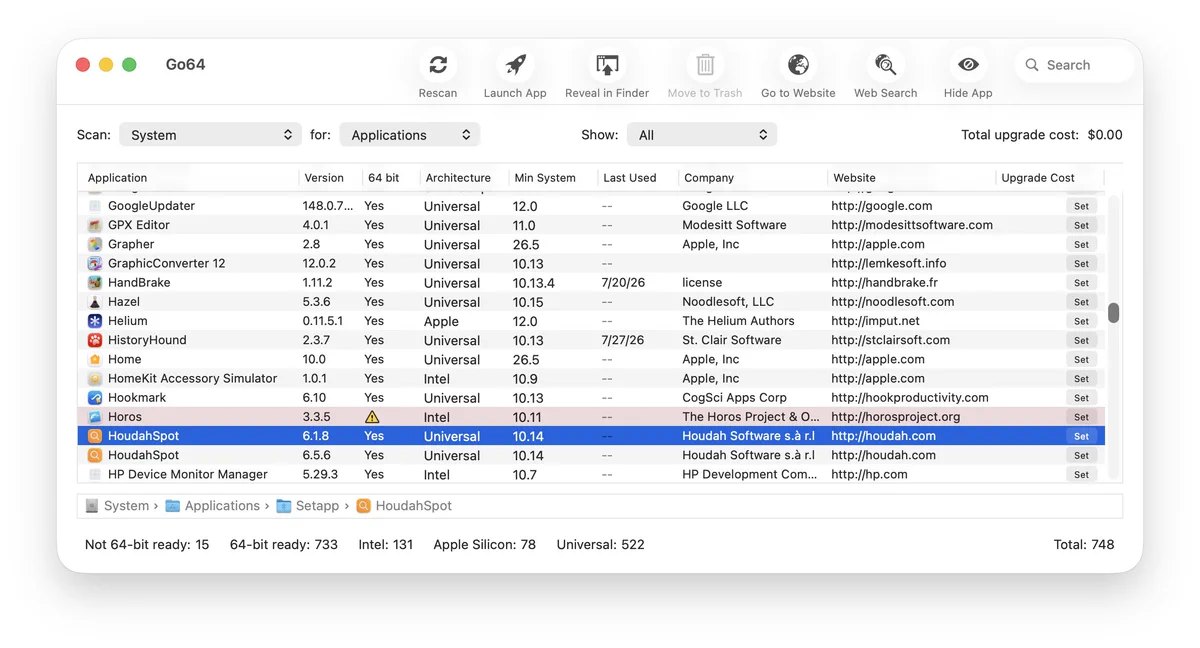
Task: Click the http://hookproductivity.com cell
Action: 910,398
